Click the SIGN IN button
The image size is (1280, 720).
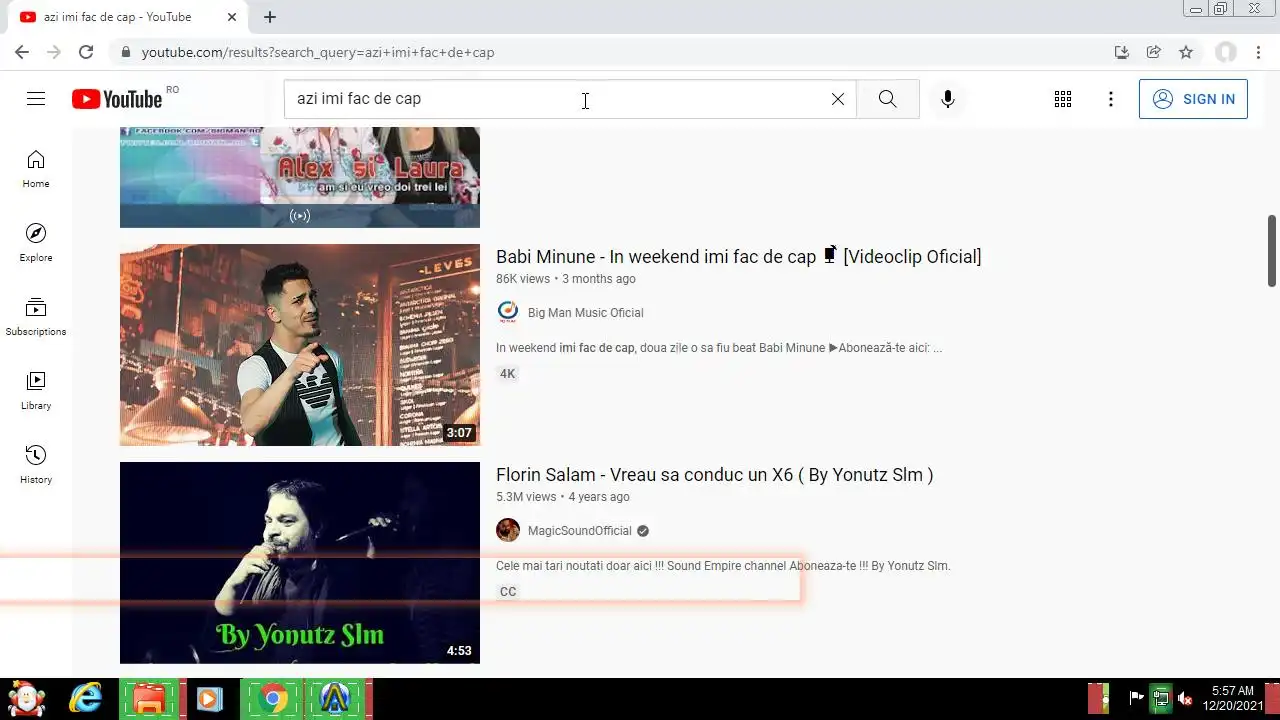[x=1193, y=99]
